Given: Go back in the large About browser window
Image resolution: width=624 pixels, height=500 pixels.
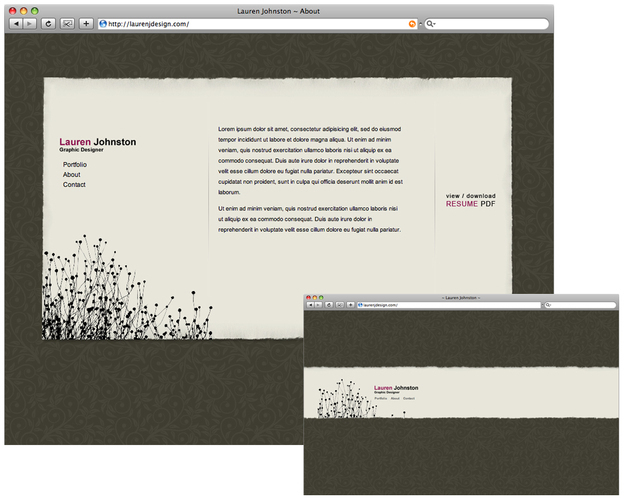Looking at the screenshot, I should pos(16,24).
